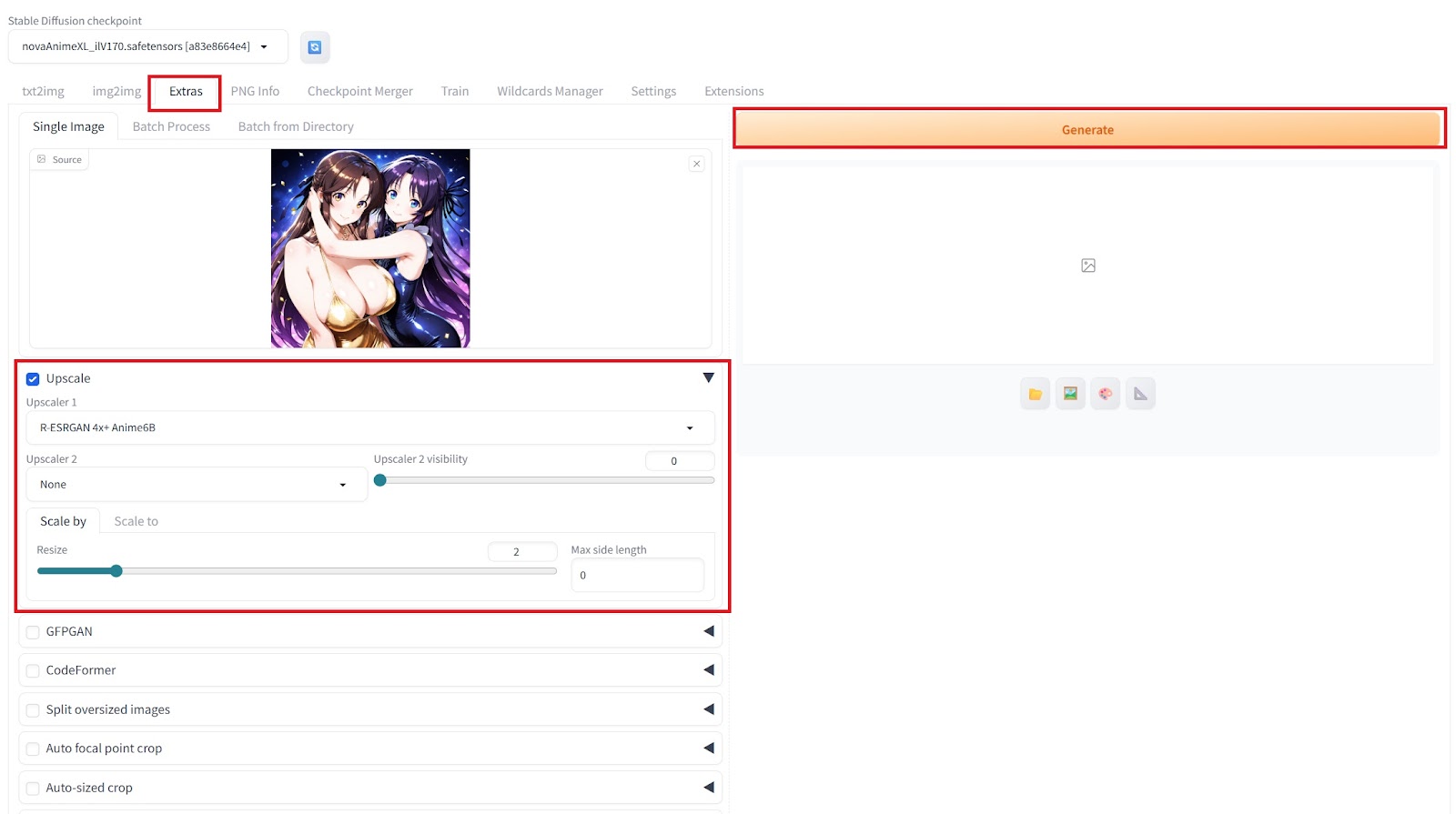
Task: Open the Upscaler 1 dropdown
Action: click(x=369, y=427)
